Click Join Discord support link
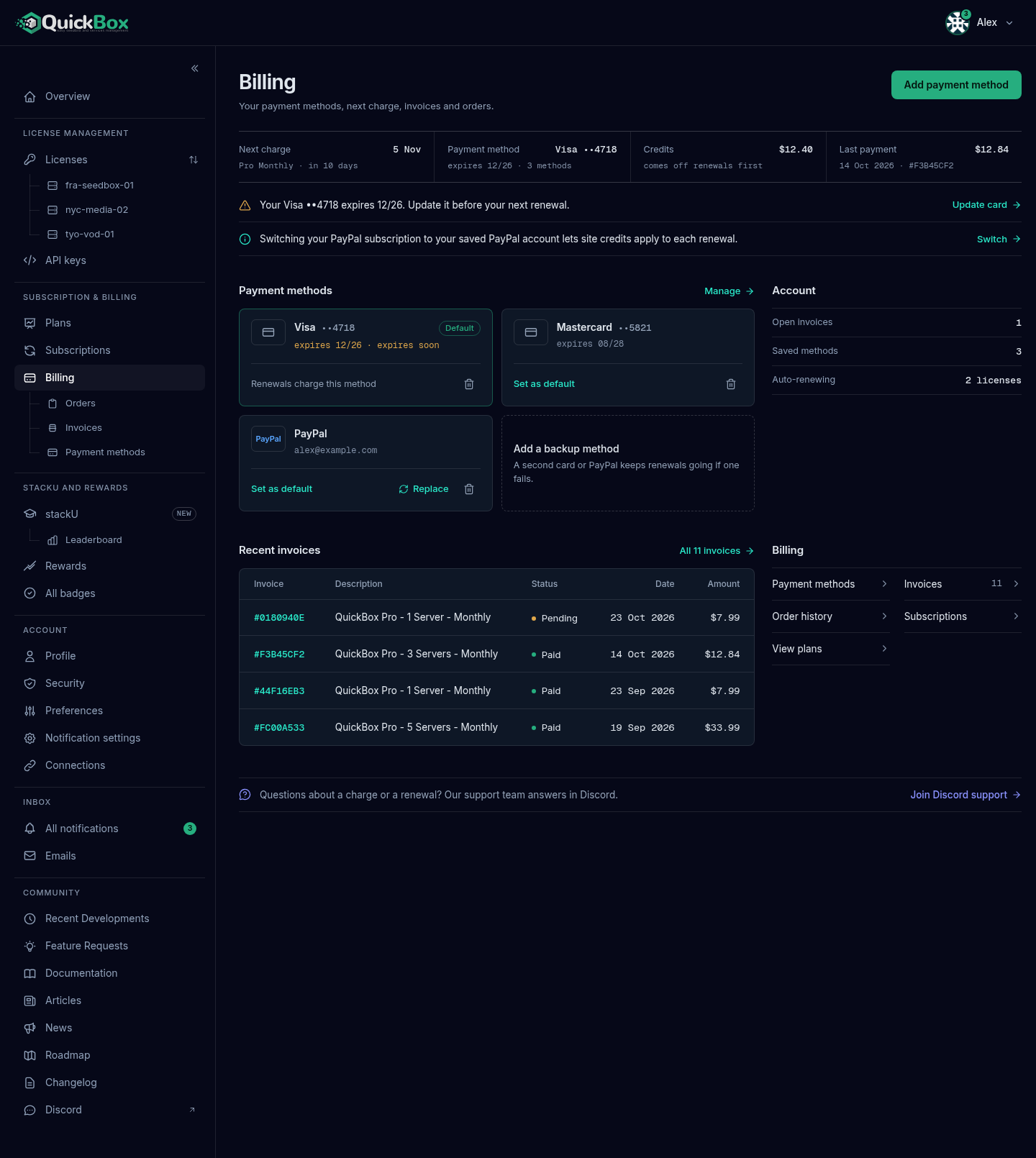 pyautogui.click(x=965, y=795)
